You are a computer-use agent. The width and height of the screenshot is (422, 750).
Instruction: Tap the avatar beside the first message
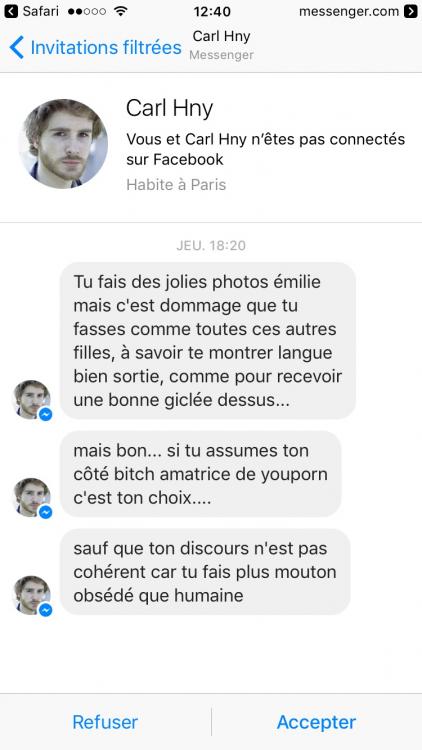coord(32,399)
